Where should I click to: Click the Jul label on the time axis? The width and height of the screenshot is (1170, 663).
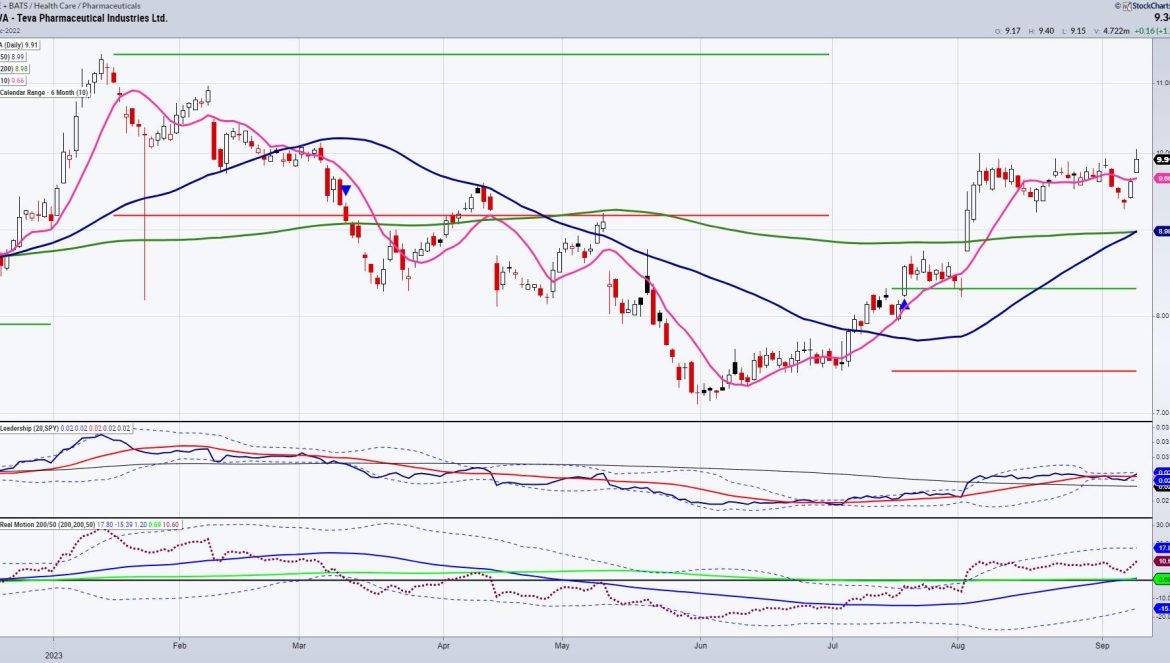831,646
